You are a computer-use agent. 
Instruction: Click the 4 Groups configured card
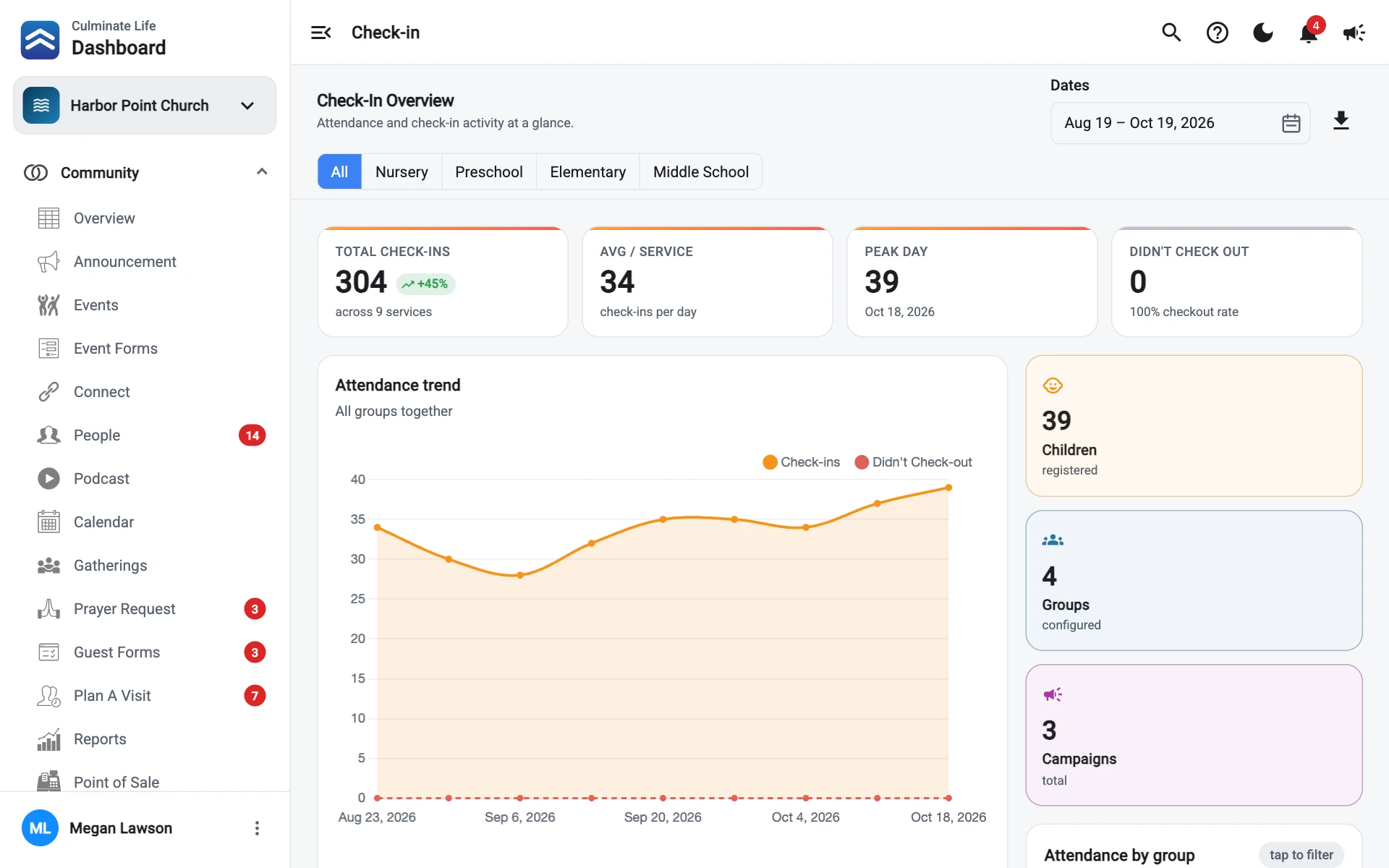(1194, 580)
